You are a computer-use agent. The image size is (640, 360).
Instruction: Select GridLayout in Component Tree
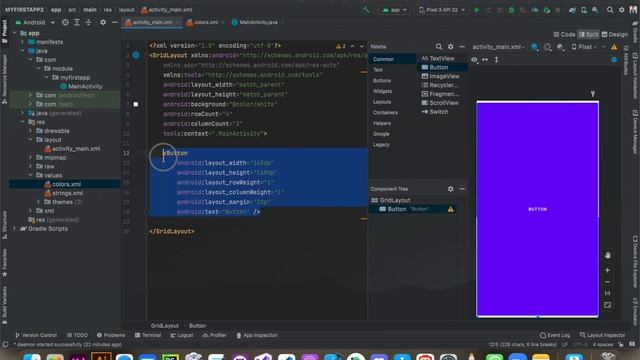[x=391, y=200]
